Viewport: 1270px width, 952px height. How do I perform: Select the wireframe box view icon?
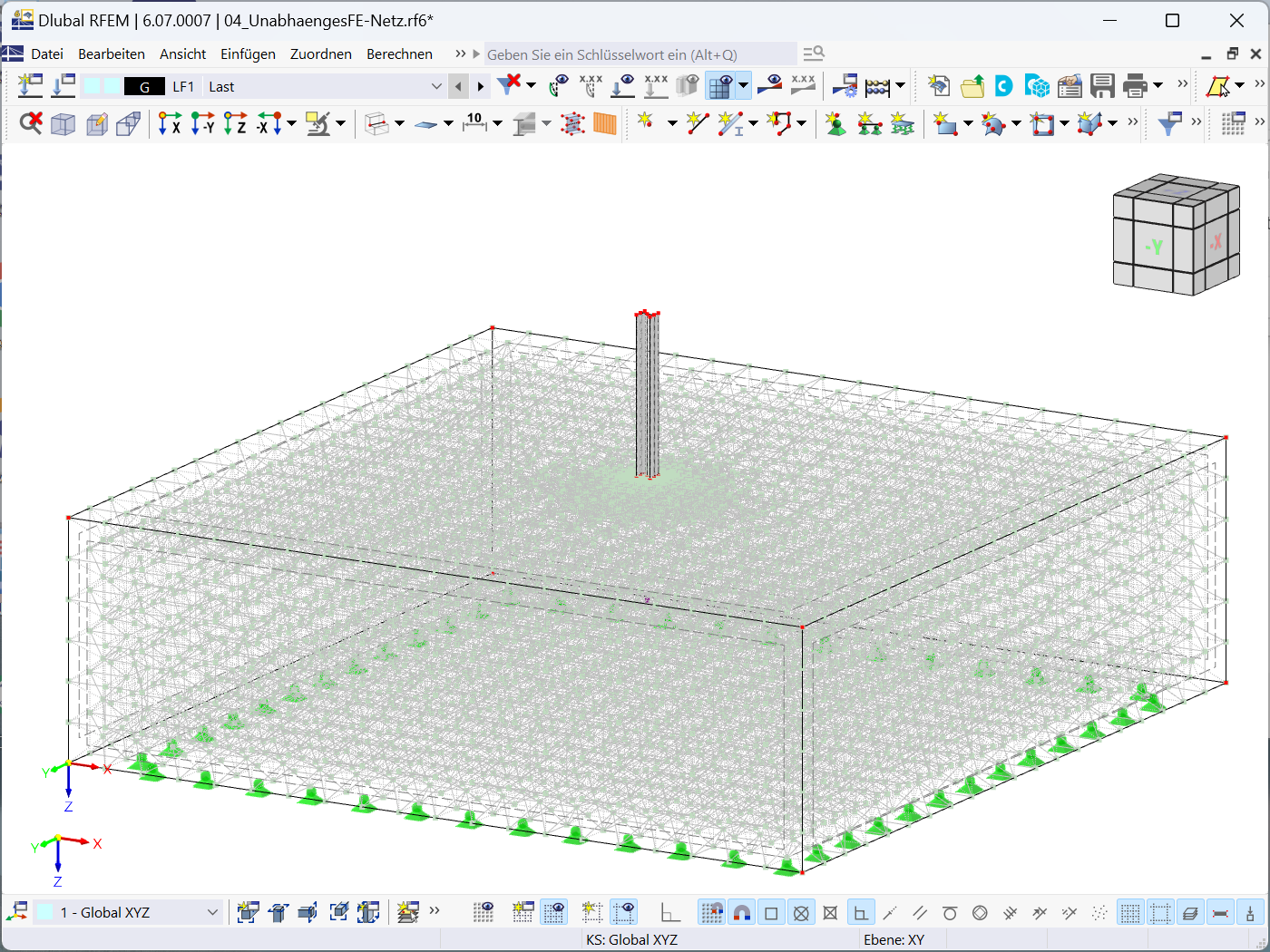pyautogui.click(x=63, y=123)
